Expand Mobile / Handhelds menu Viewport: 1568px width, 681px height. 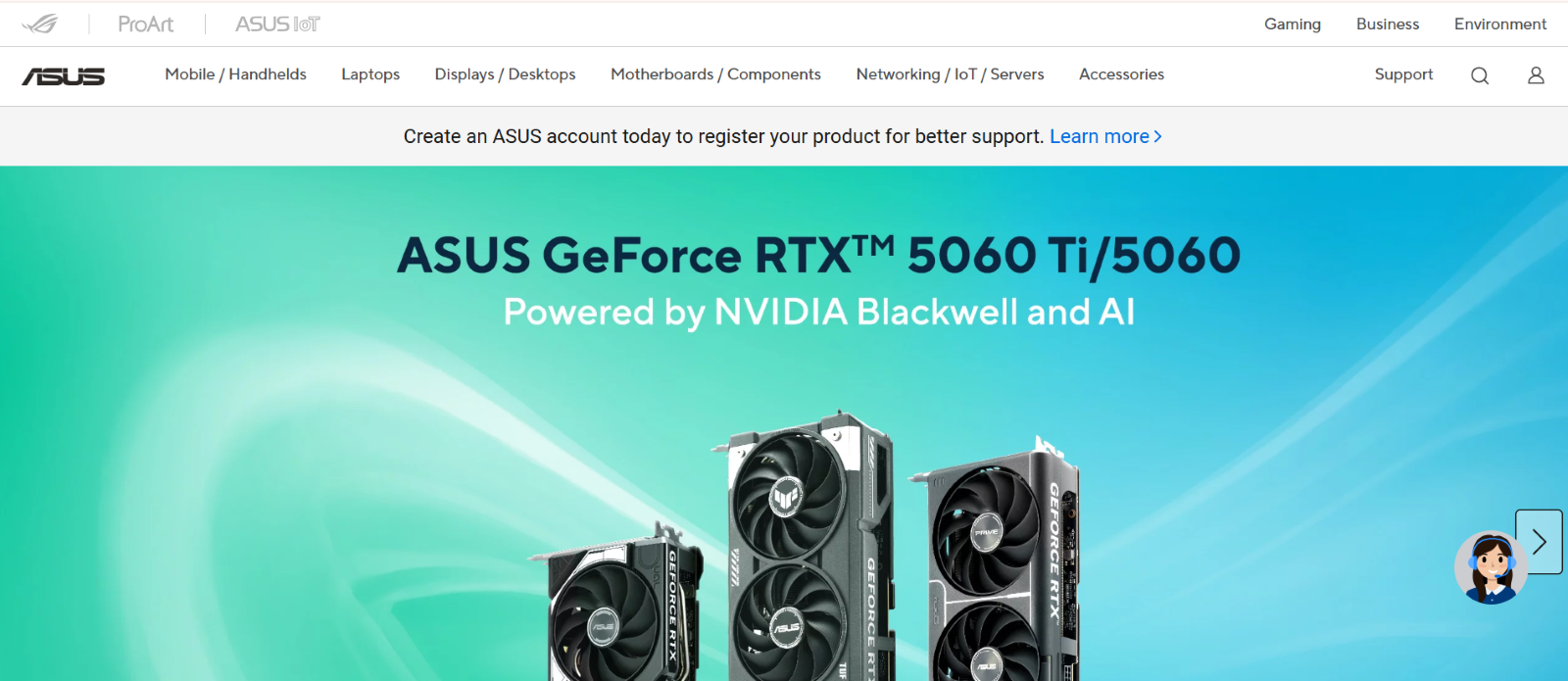[x=235, y=74]
